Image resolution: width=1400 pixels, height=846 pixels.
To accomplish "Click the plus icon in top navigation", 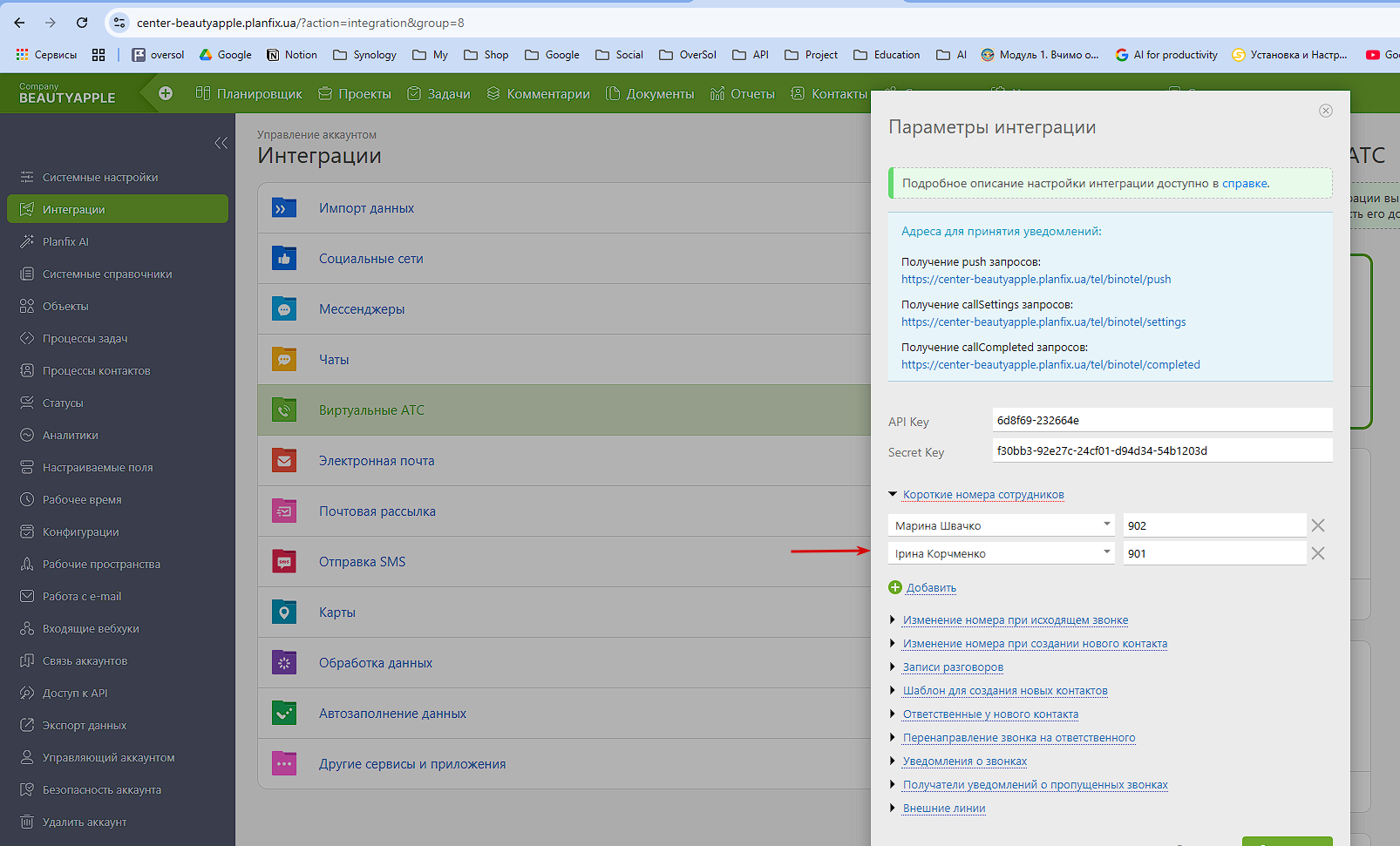I will pos(166,93).
